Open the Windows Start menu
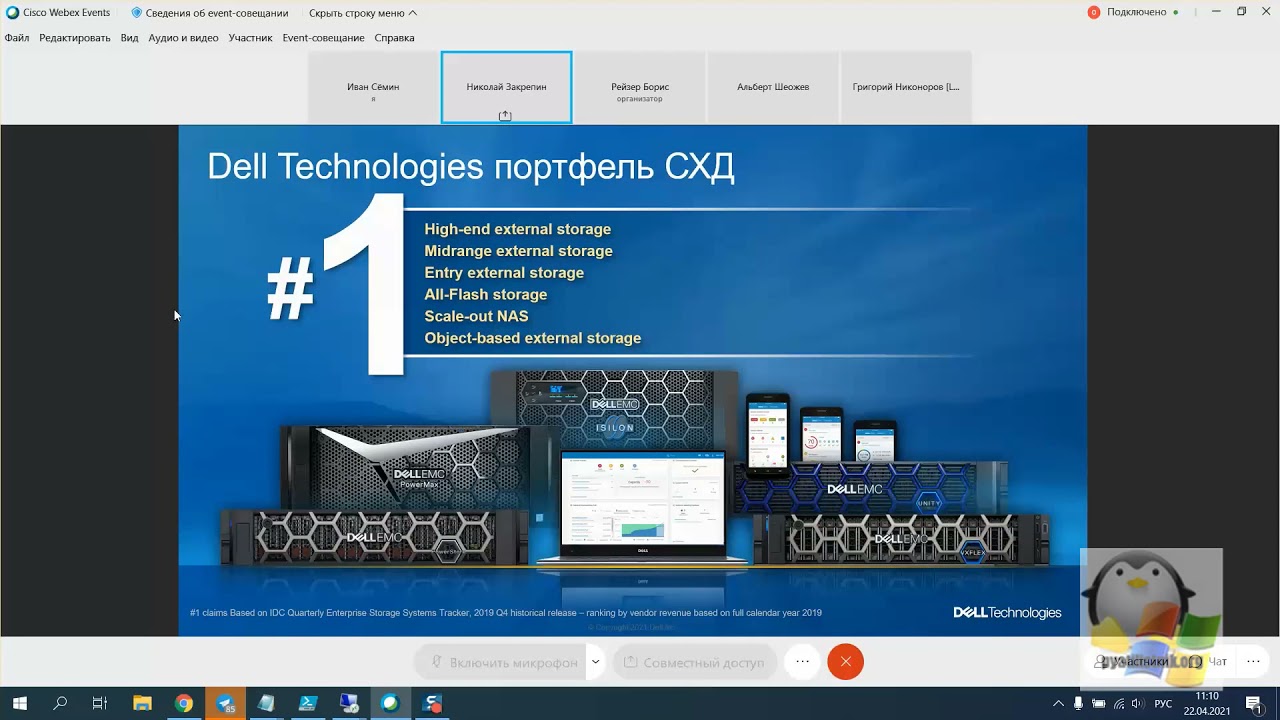 pos(19,703)
